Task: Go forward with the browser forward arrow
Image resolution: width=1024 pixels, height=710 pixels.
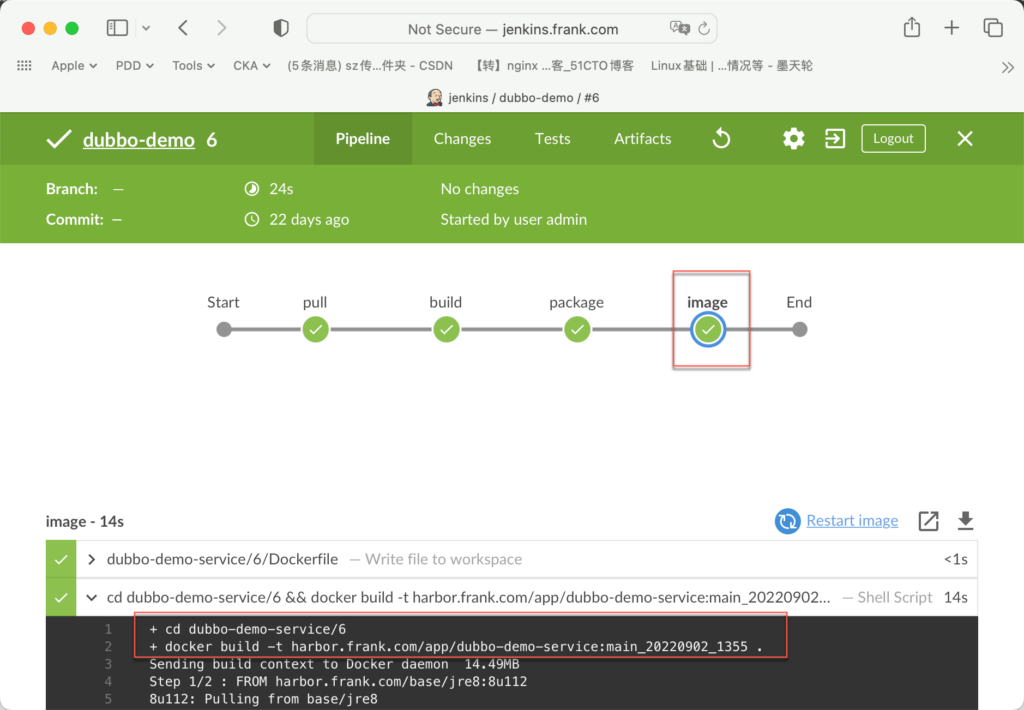Action: coord(221,28)
